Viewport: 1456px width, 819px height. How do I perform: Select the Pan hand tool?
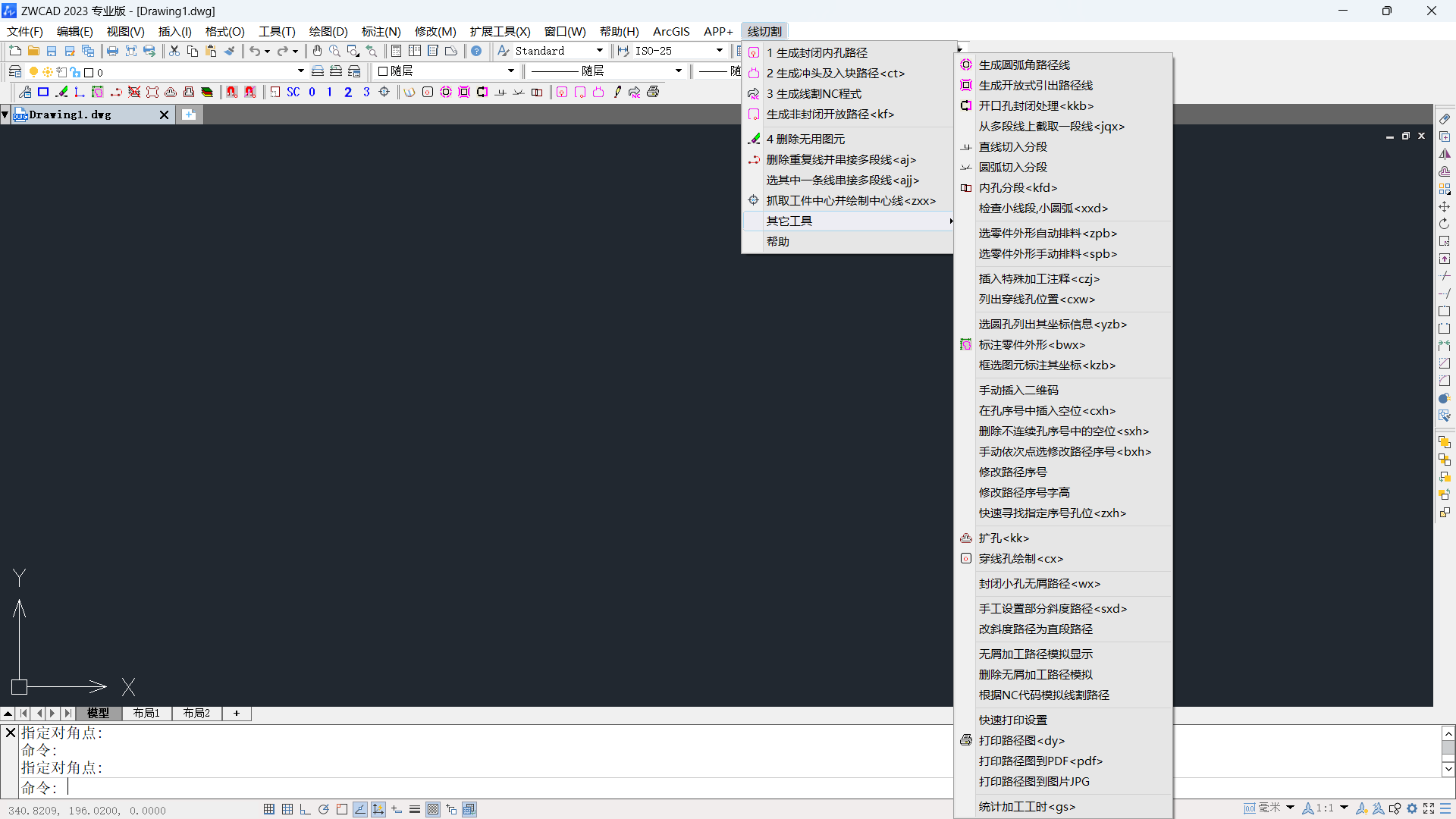point(317,51)
